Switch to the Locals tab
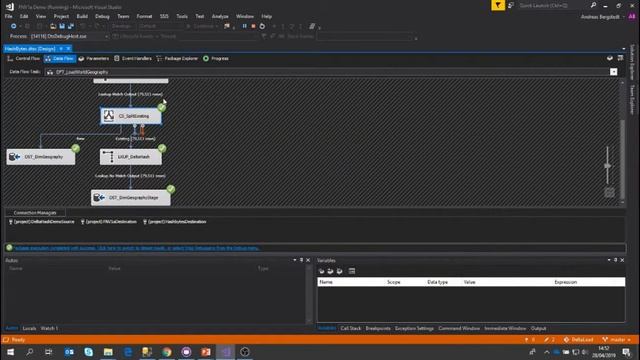Image resolution: width=640 pixels, height=360 pixels. (29, 328)
